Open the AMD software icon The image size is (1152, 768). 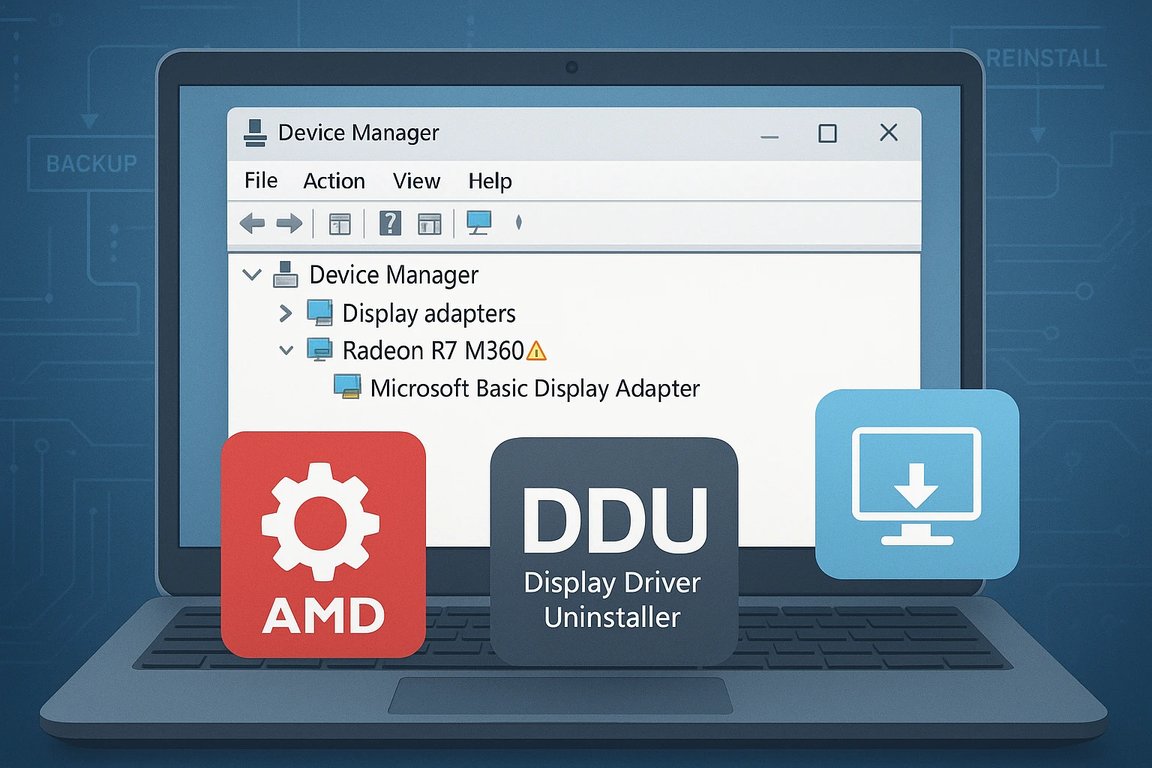click(x=323, y=546)
